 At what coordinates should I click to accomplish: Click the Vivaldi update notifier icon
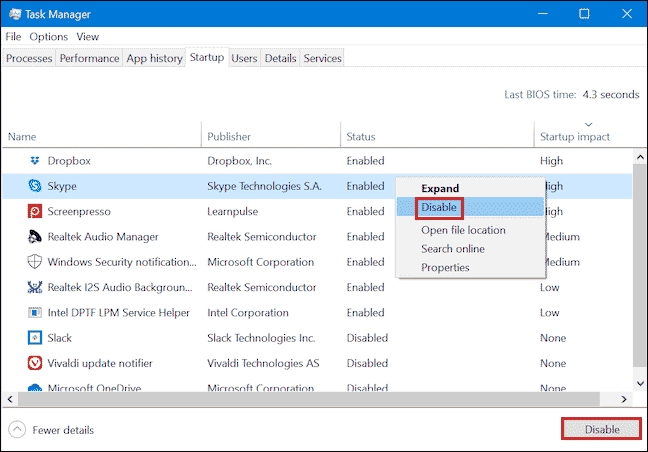[35, 363]
